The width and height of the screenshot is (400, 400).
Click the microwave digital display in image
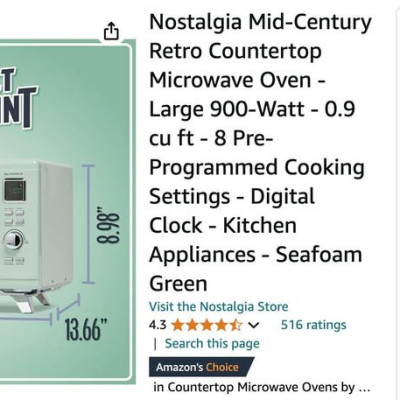coord(15,191)
